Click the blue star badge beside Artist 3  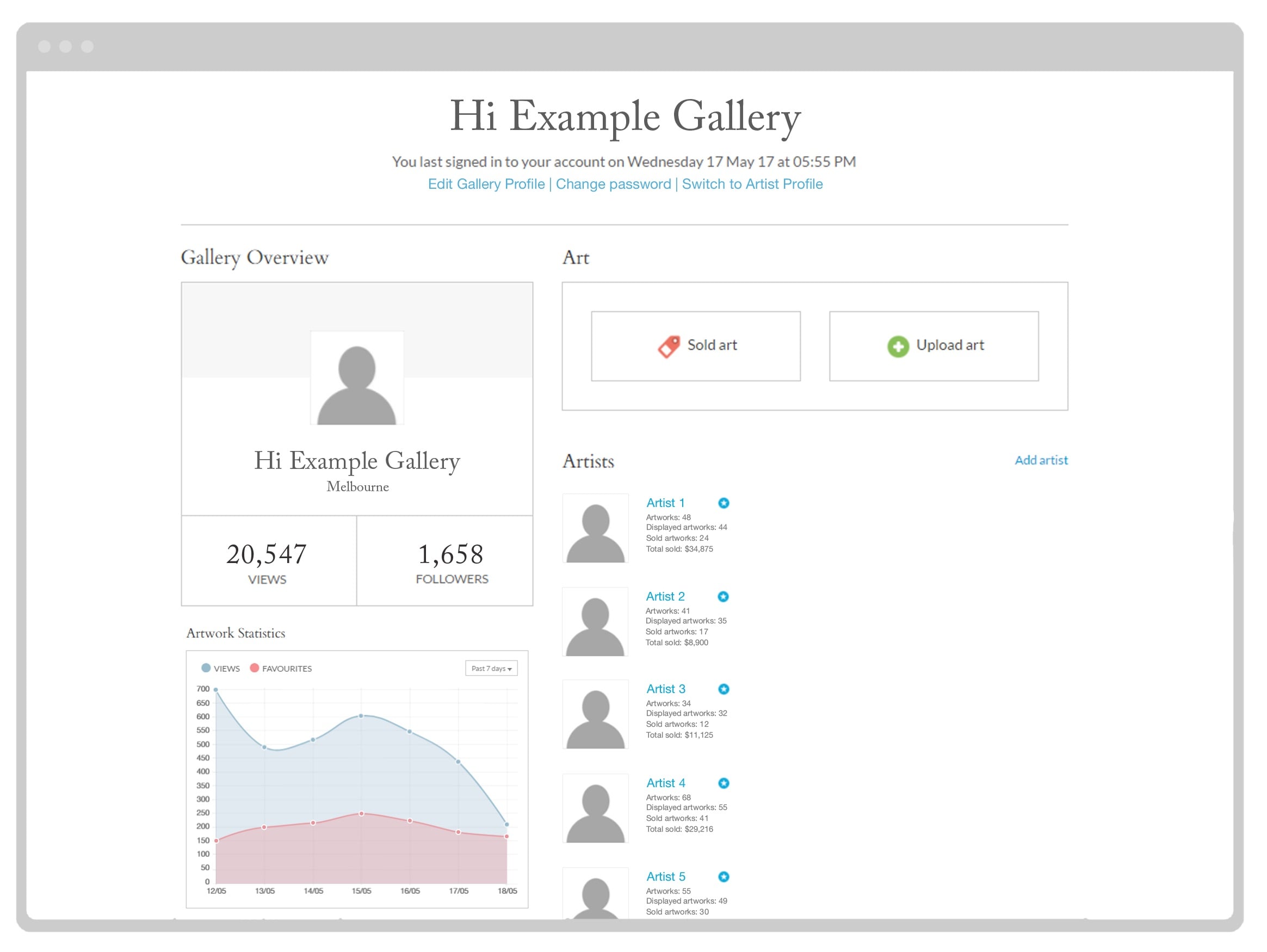724,689
